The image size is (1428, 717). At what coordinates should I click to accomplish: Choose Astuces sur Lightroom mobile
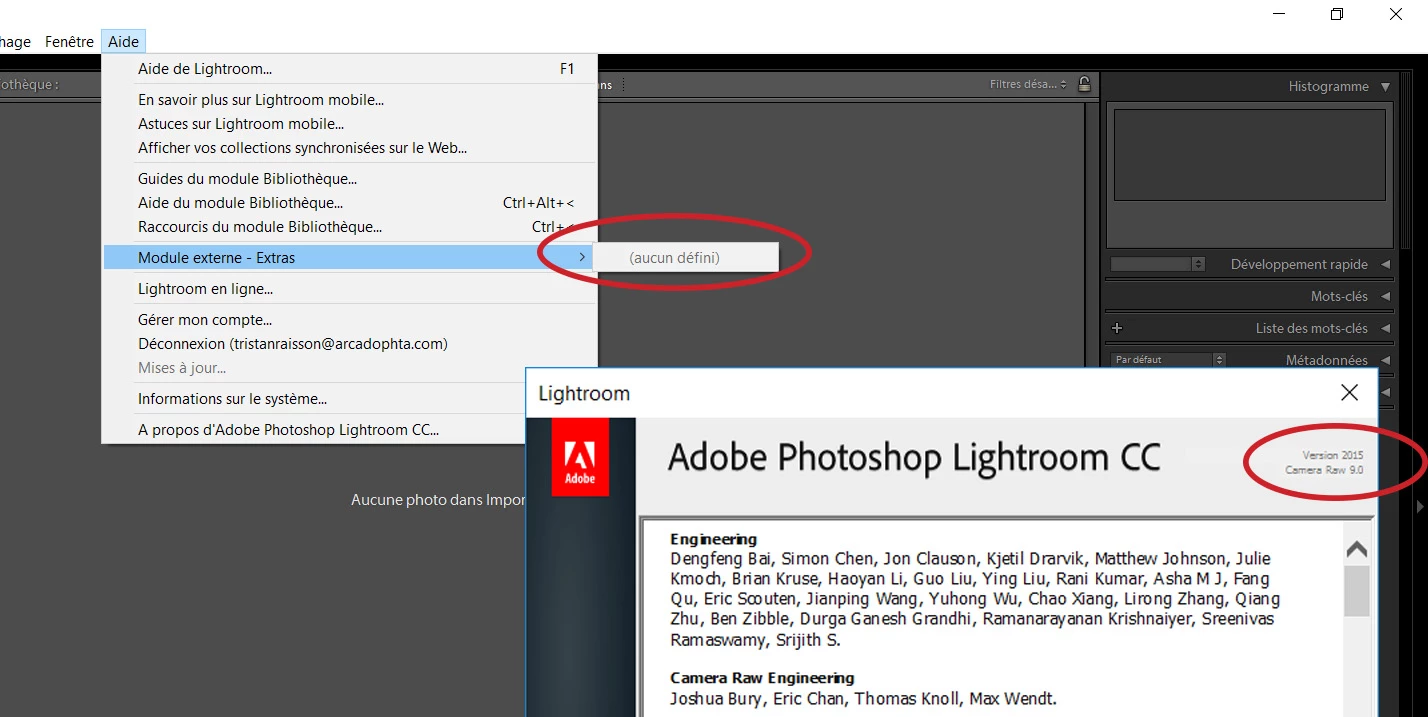(349, 124)
